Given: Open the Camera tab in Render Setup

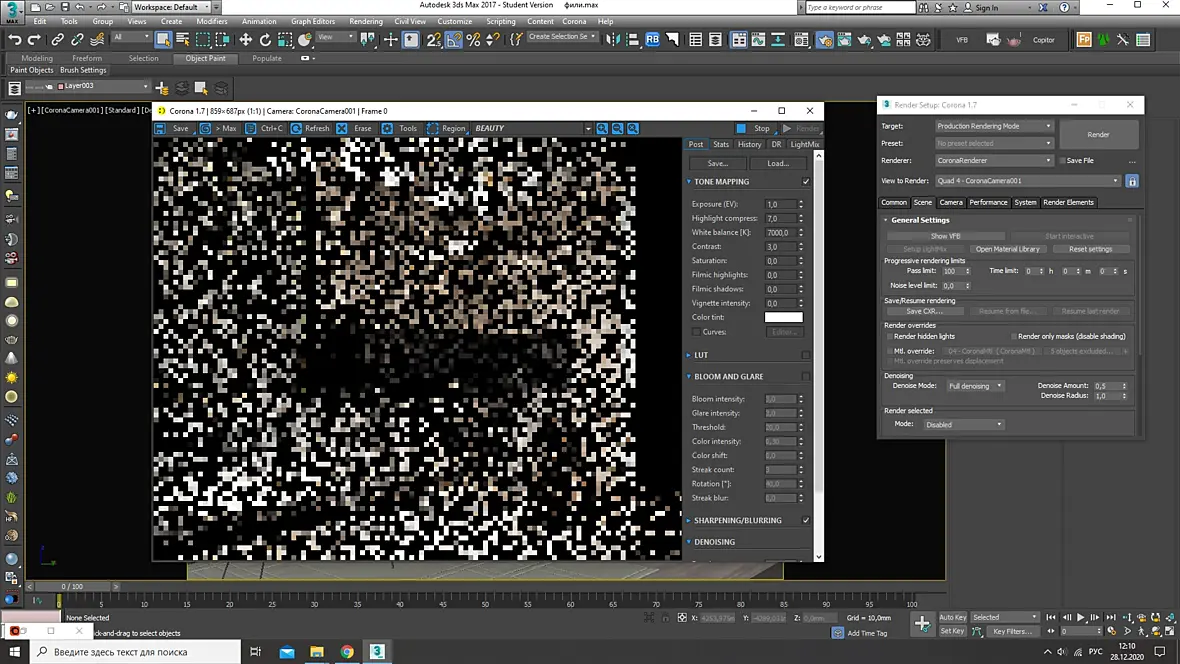Looking at the screenshot, I should 950,203.
